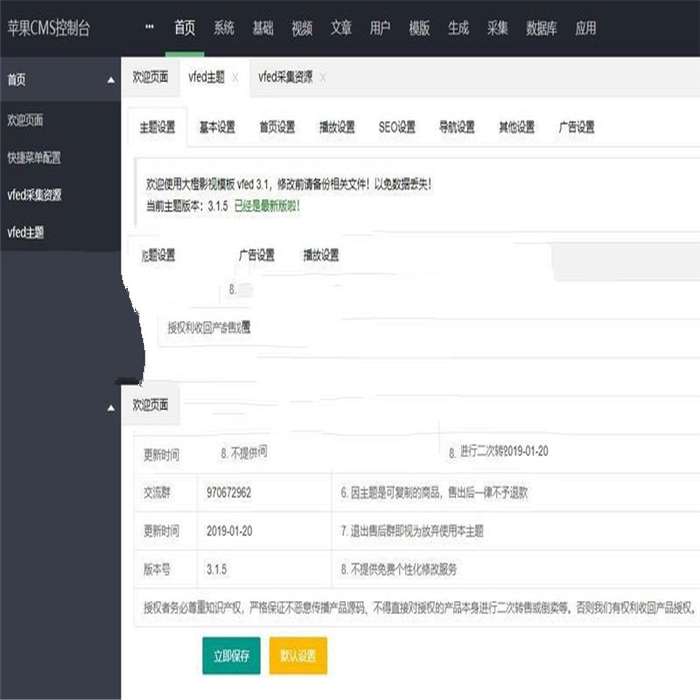Viewport: 700px width, 700px height.
Task: Click the 立即保存 button
Action: tap(231, 655)
